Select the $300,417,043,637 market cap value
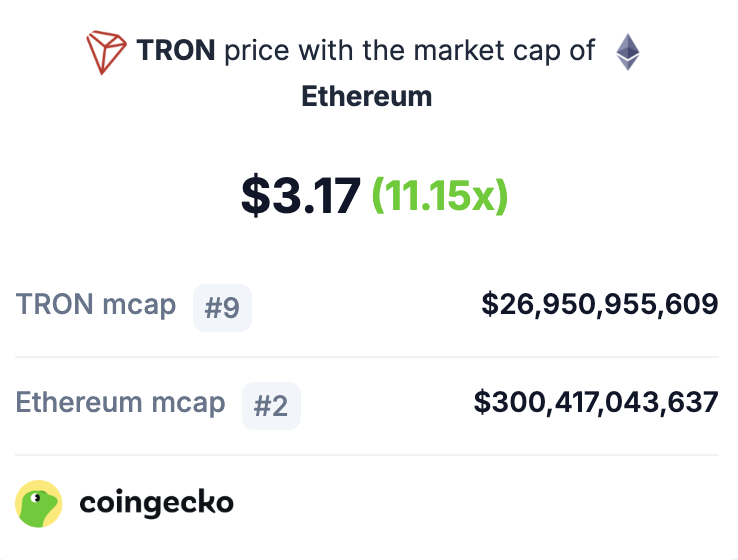The height and width of the screenshot is (560, 738). 596,402
